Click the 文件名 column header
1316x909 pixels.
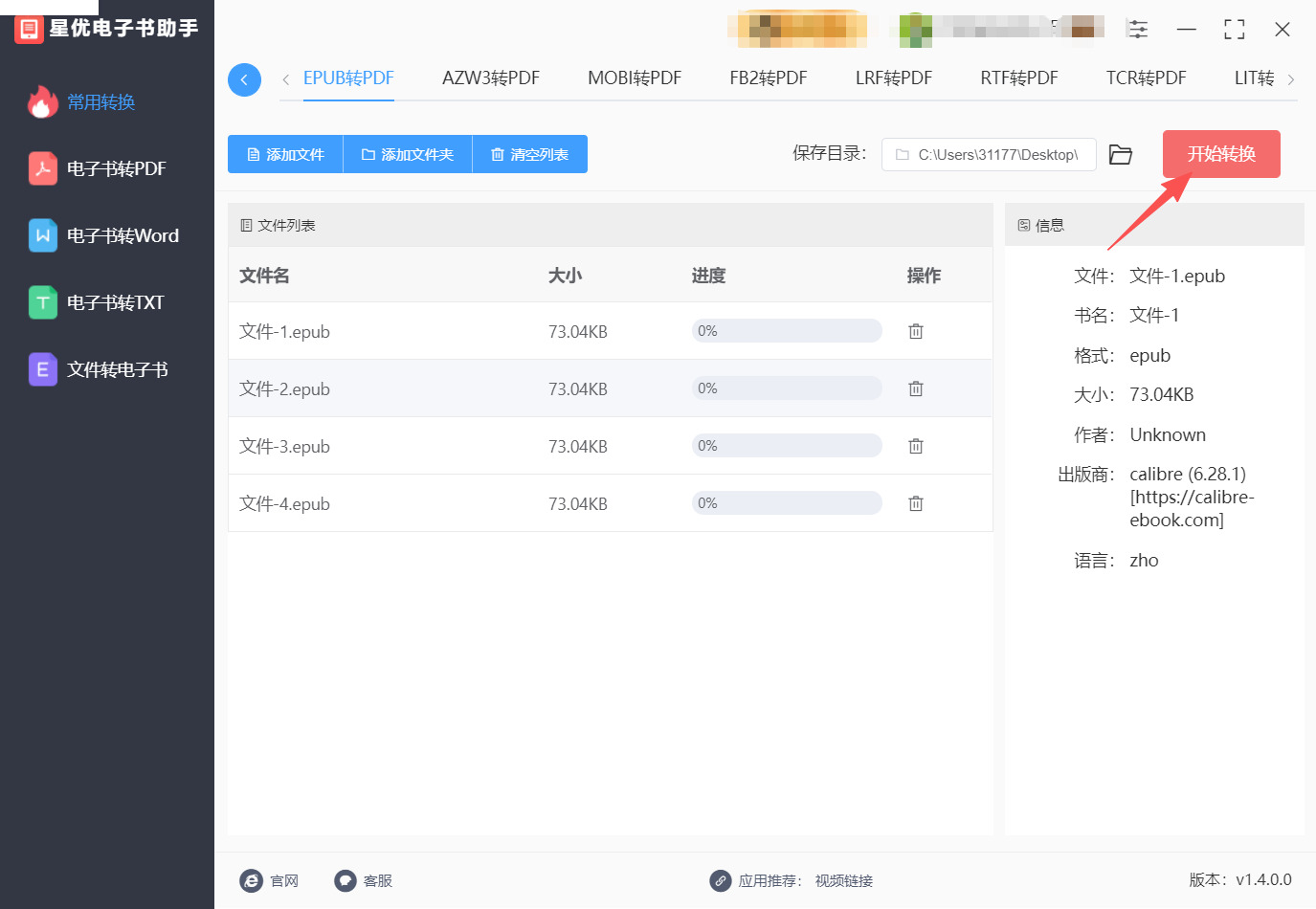[x=264, y=276]
